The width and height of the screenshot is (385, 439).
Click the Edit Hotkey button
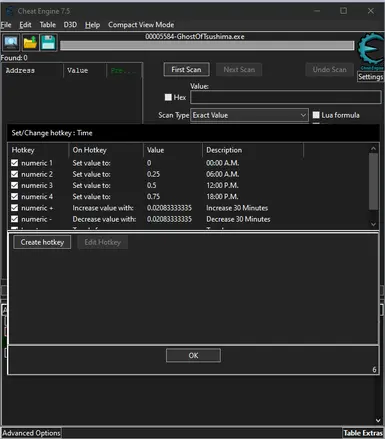click(x=102, y=242)
